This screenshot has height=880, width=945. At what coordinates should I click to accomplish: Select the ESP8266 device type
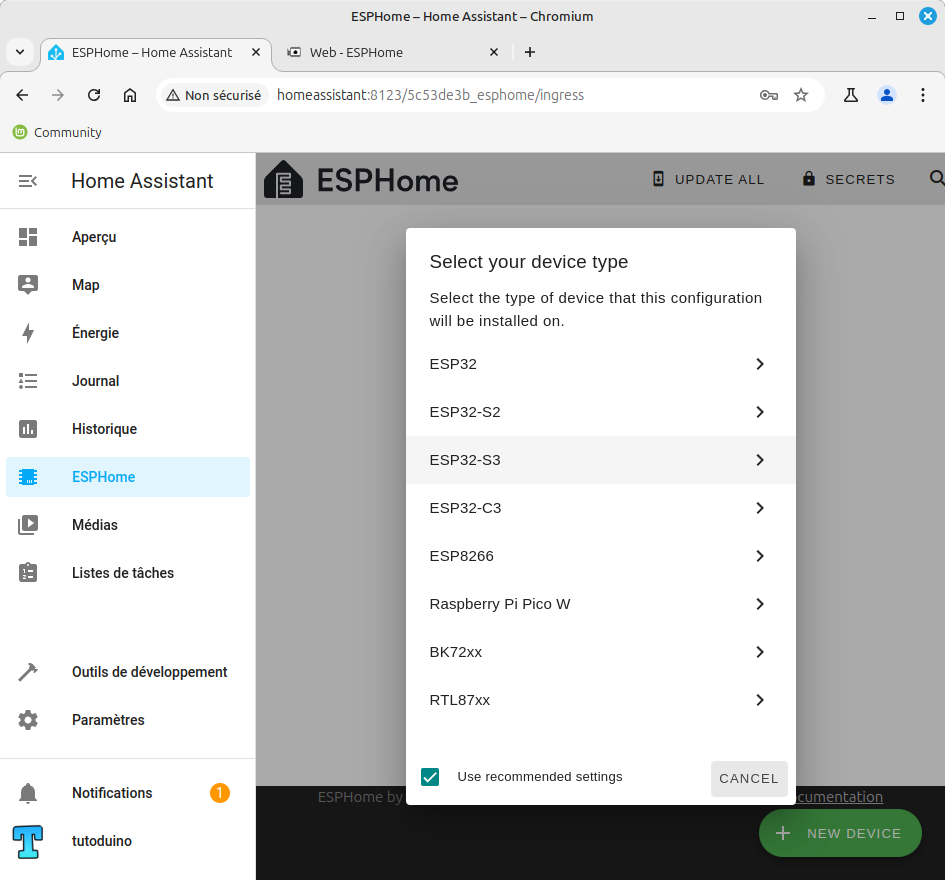pyautogui.click(x=601, y=556)
